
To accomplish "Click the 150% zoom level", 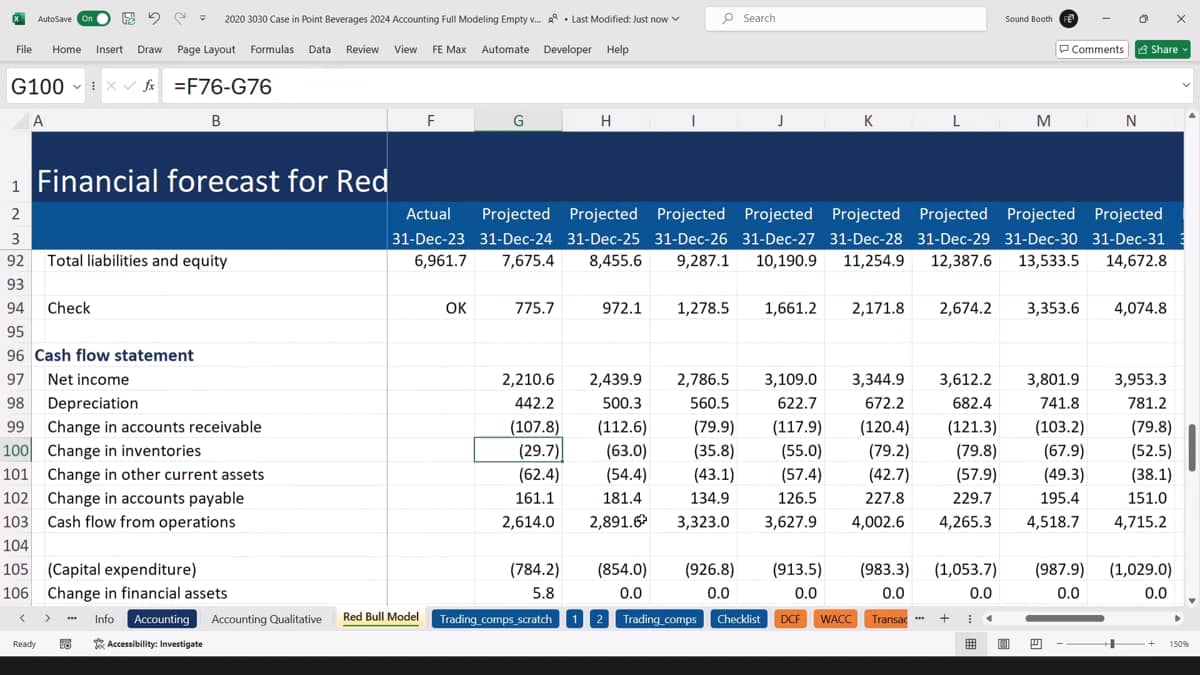I will click(x=1177, y=644).
